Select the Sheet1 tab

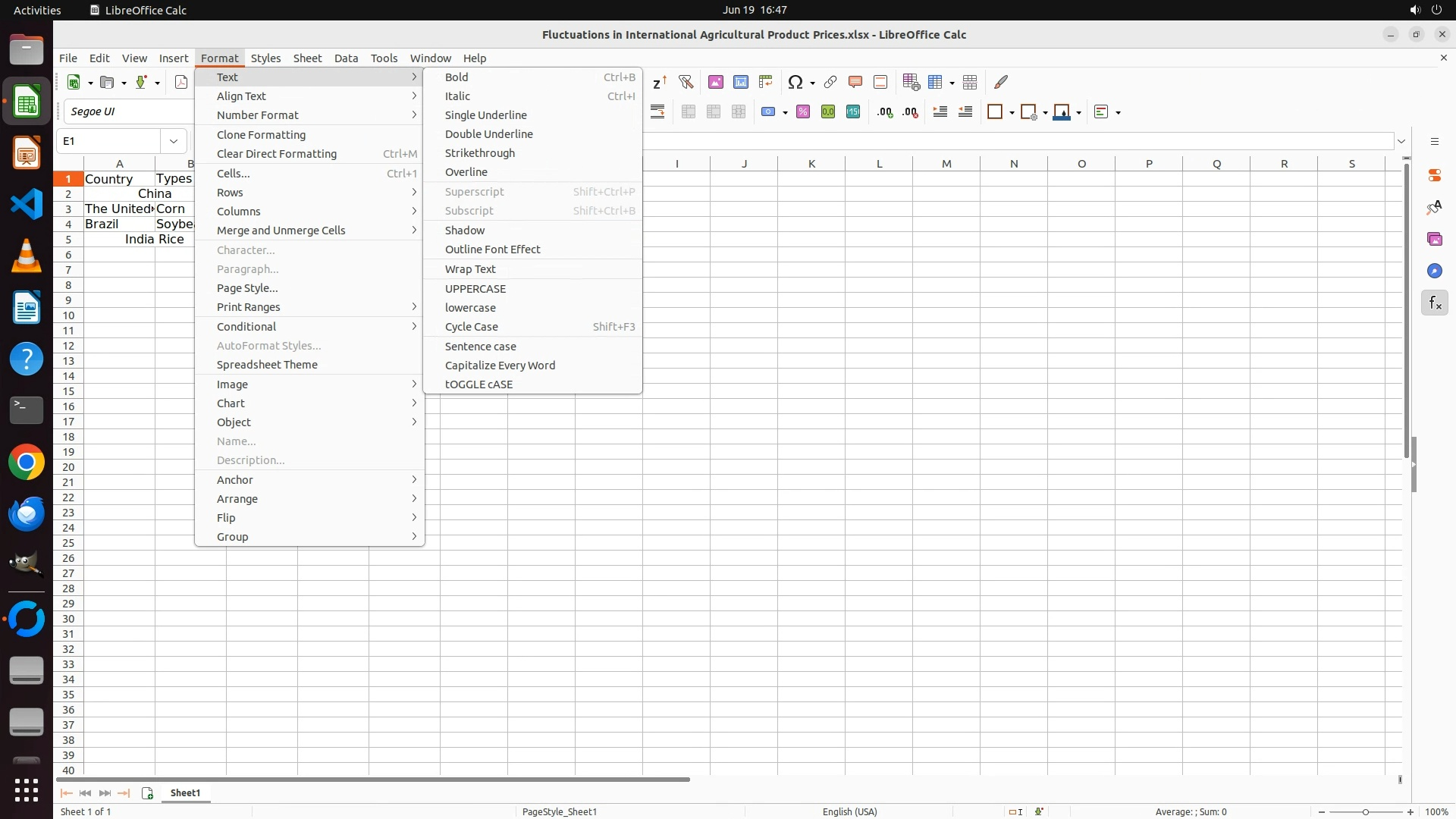tap(185, 793)
